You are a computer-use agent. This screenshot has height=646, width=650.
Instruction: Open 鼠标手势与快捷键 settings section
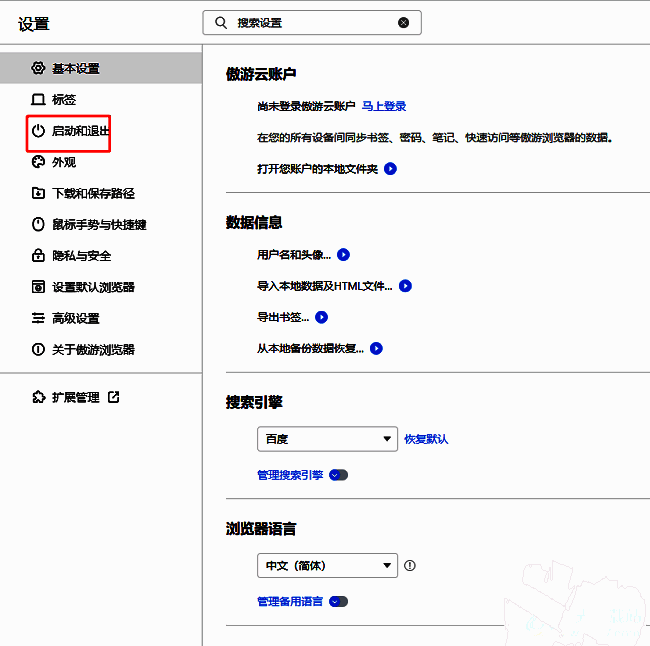click(99, 225)
